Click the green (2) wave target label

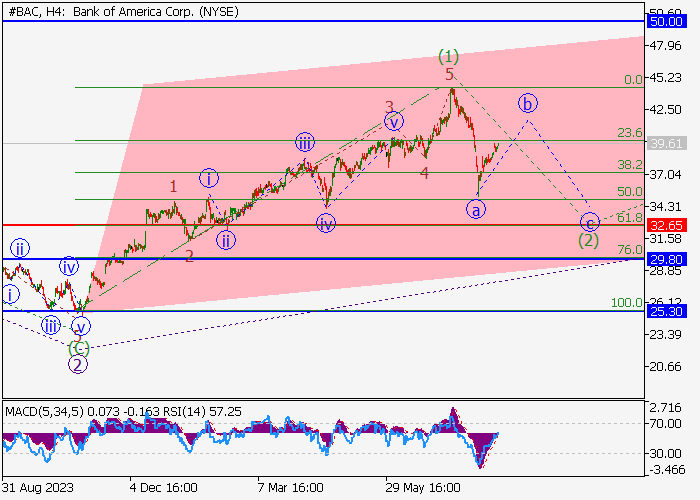coord(589,240)
